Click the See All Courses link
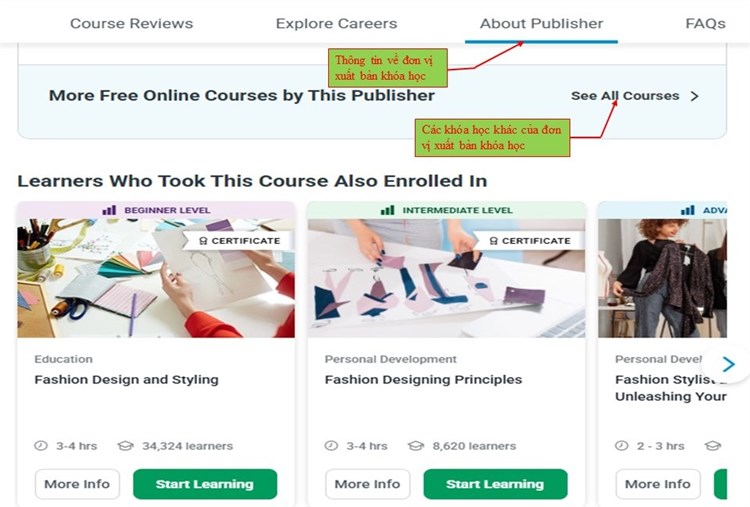750x507 pixels. pyautogui.click(x=625, y=96)
